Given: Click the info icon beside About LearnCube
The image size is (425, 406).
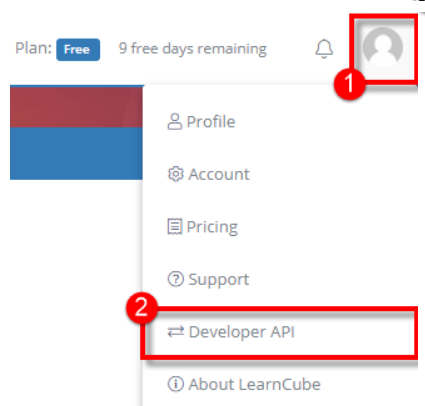Looking at the screenshot, I should coord(175,384).
